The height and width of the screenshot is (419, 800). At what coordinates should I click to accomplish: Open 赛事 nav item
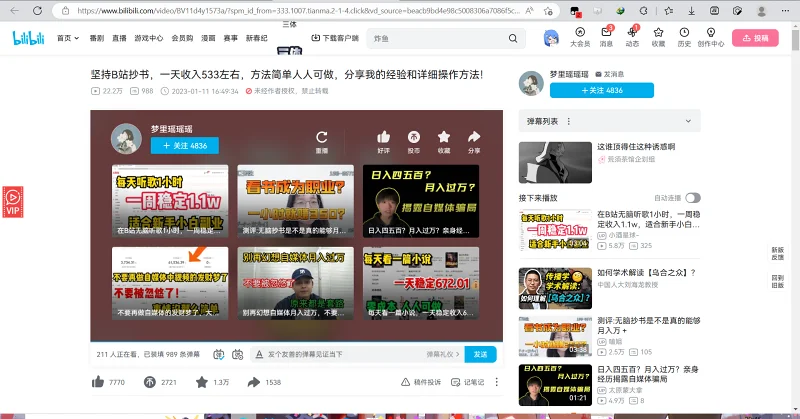(231, 38)
